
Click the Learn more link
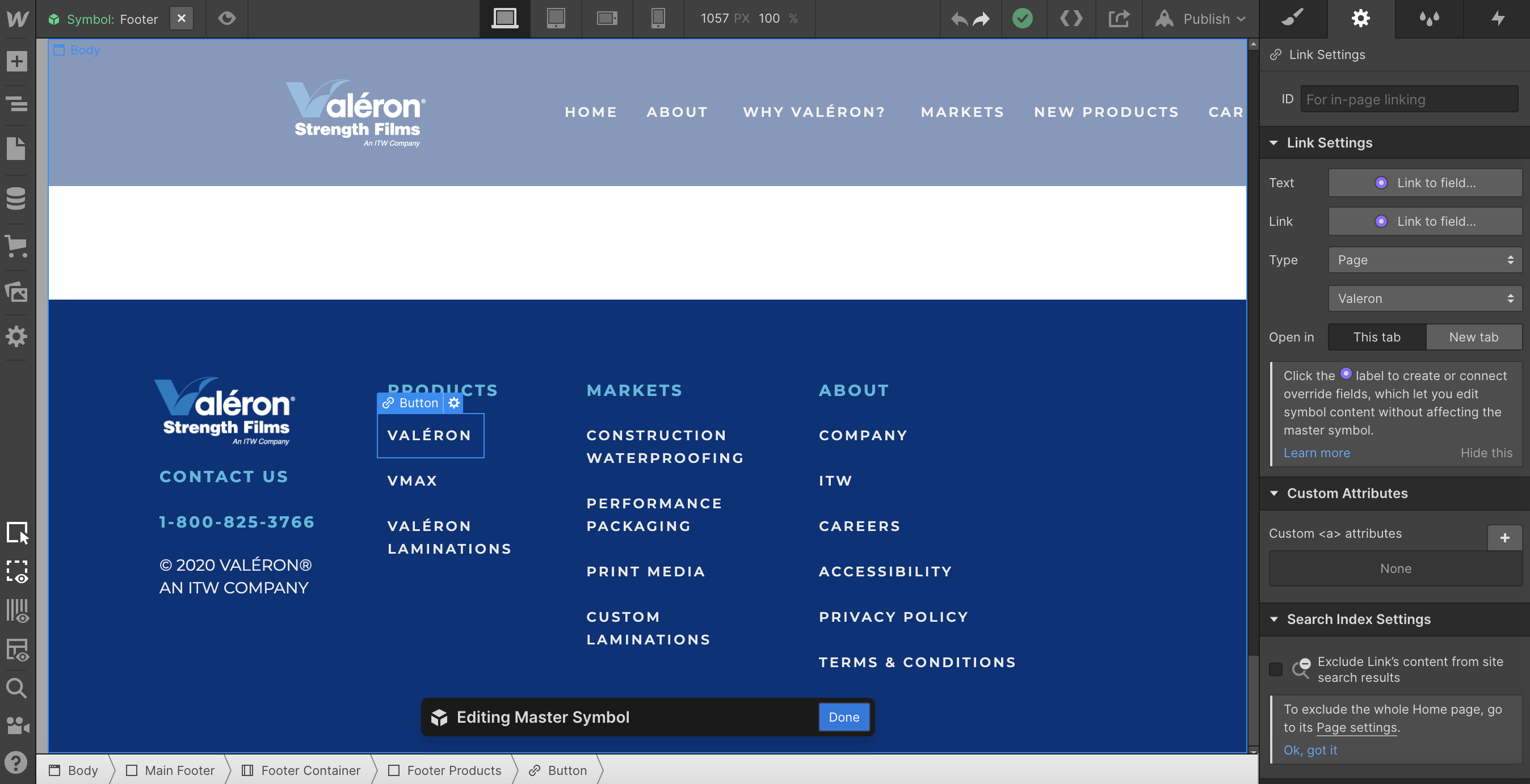click(x=1317, y=453)
